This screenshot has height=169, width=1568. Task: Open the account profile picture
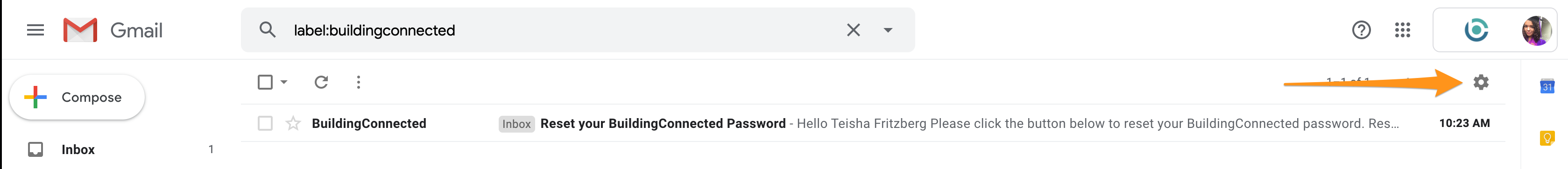1536,30
